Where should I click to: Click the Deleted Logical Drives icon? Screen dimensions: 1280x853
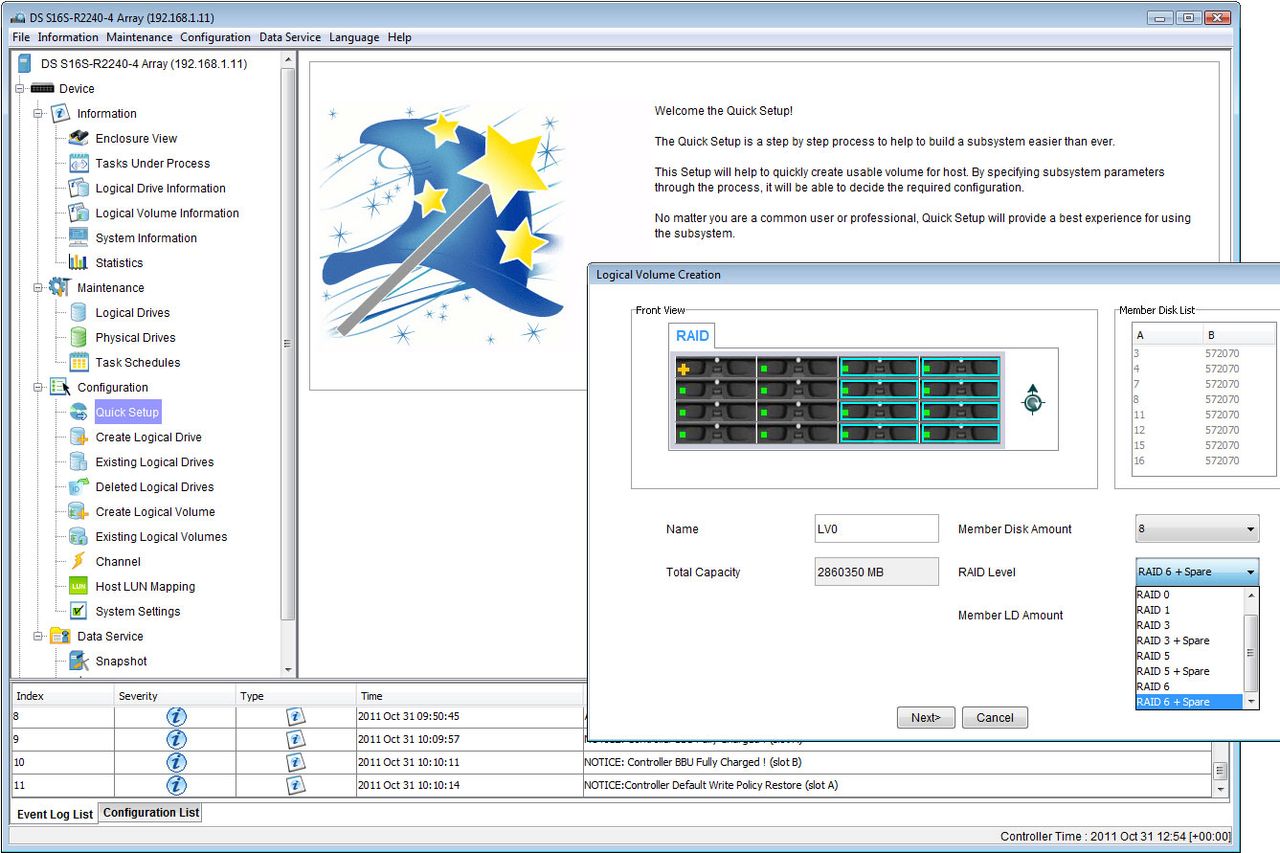coord(79,487)
